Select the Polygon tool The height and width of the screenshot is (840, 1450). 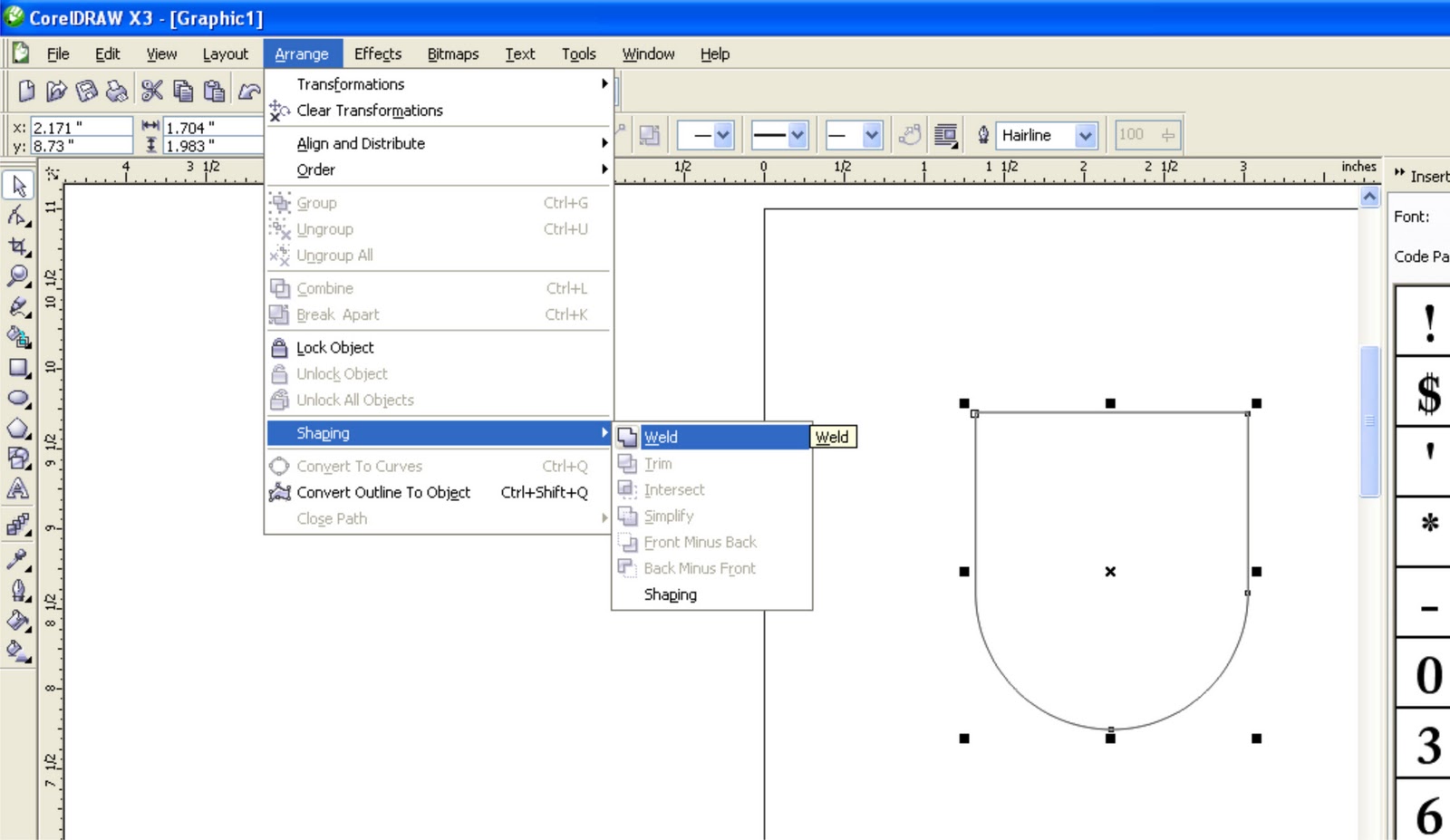tap(18, 429)
